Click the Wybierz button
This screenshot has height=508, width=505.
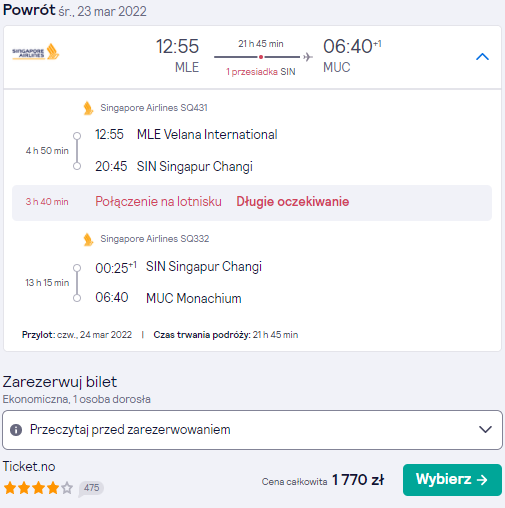tap(452, 480)
